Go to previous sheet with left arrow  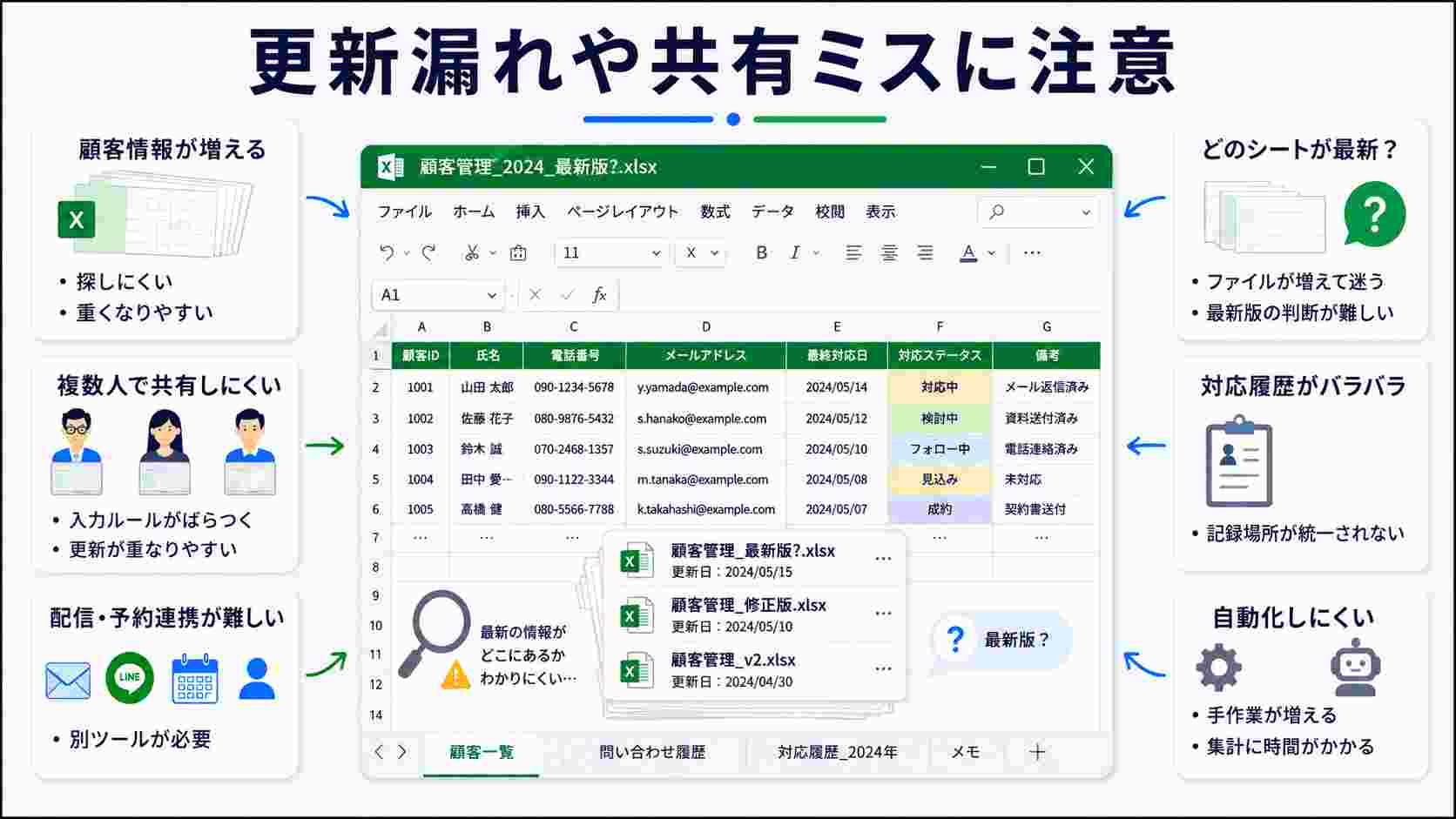point(378,752)
